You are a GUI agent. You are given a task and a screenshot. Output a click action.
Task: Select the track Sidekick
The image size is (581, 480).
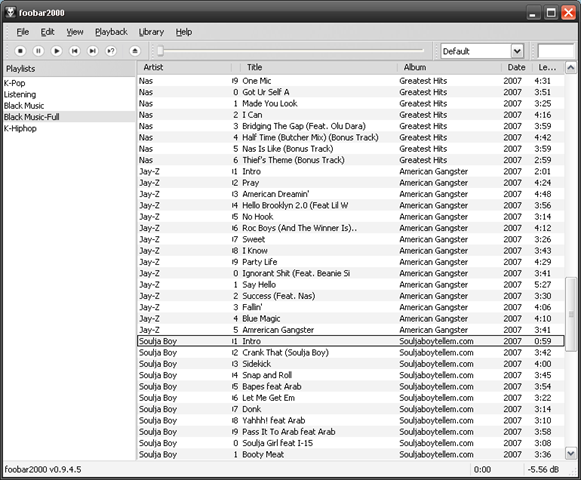(x=351, y=364)
